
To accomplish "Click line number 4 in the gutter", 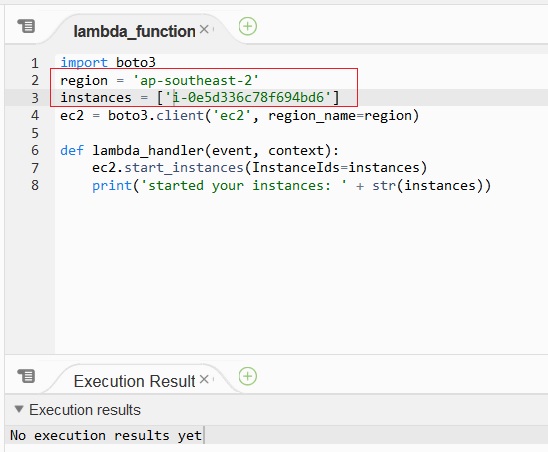I will coord(35,115).
